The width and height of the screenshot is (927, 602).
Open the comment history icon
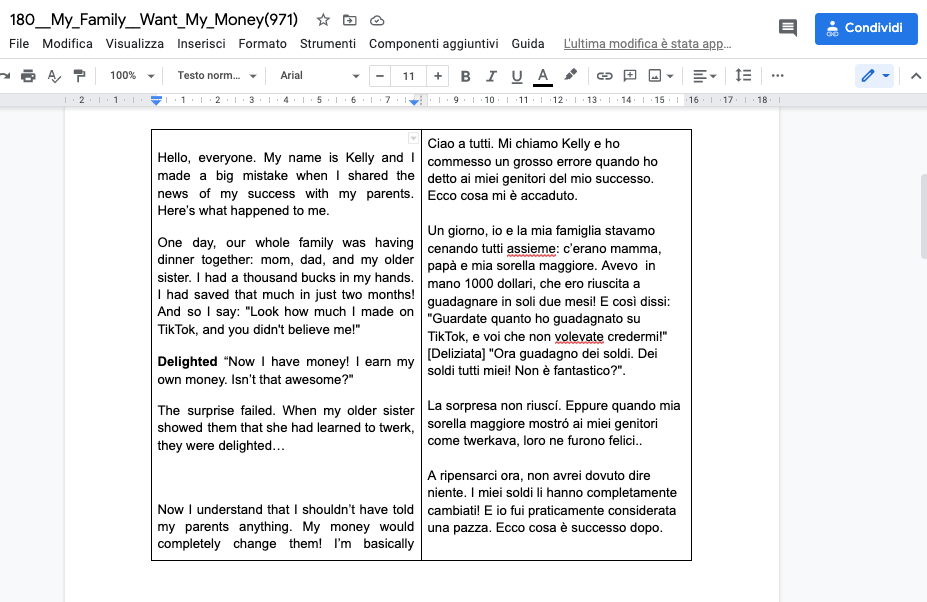tap(788, 28)
